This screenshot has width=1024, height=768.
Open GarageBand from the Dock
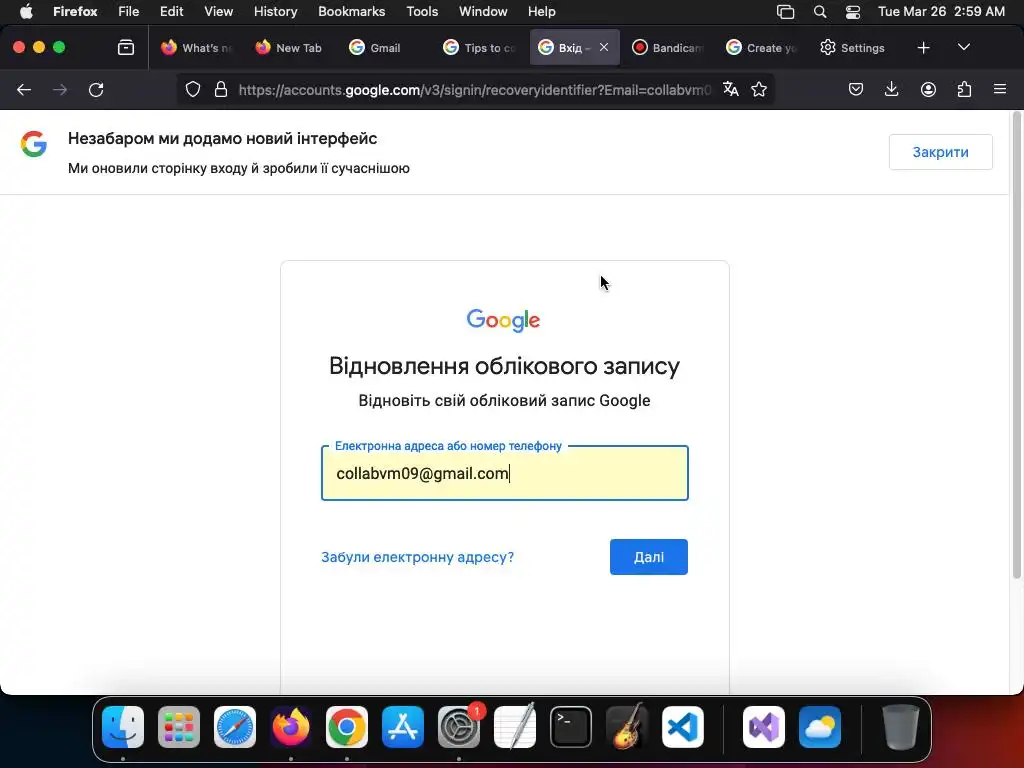pos(627,727)
